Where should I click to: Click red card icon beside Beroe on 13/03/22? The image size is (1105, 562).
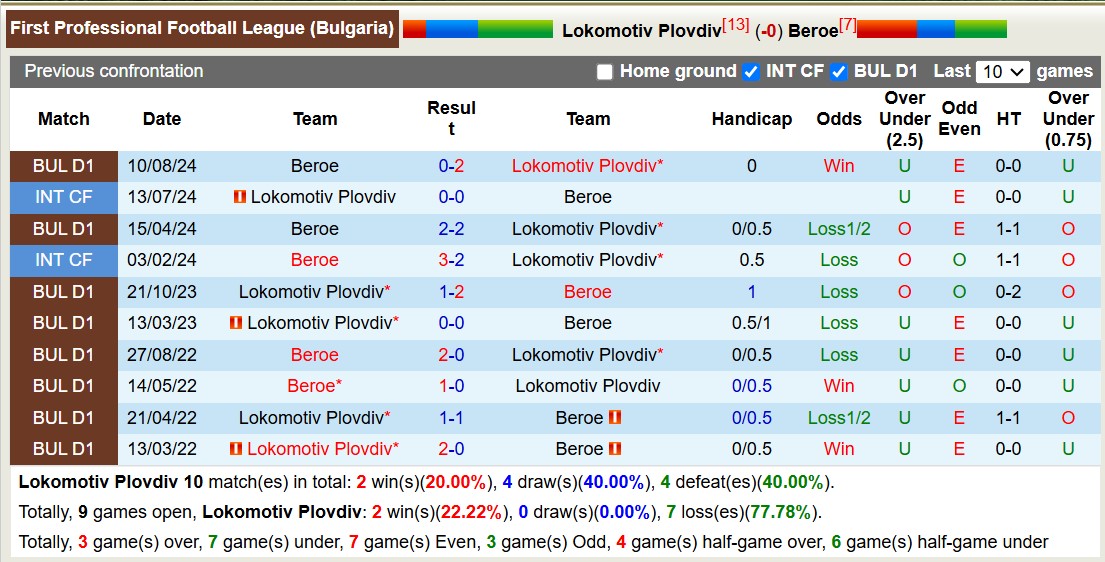(615, 449)
